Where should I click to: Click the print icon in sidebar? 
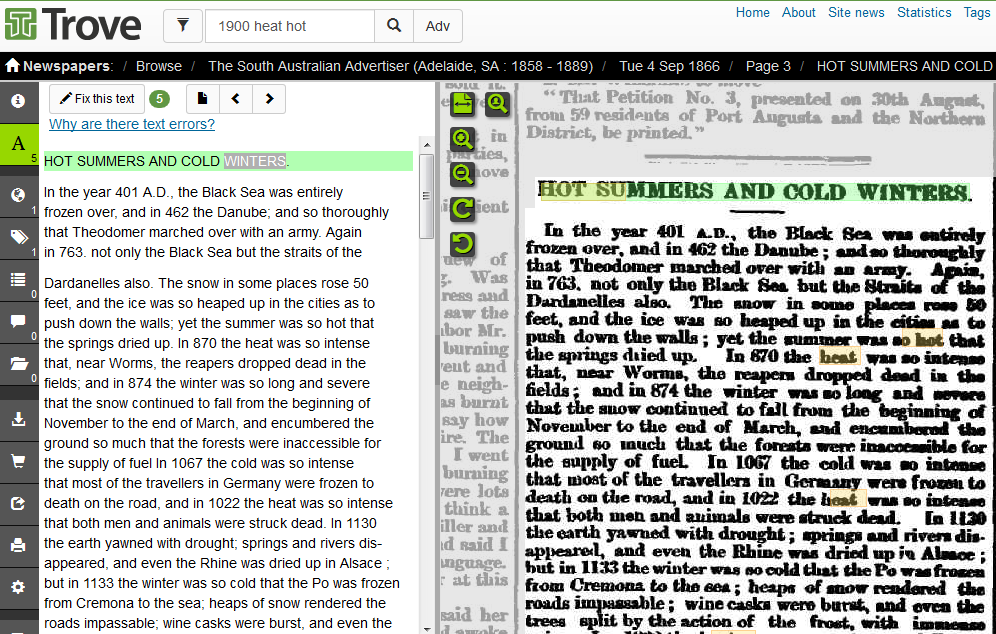coord(18,545)
